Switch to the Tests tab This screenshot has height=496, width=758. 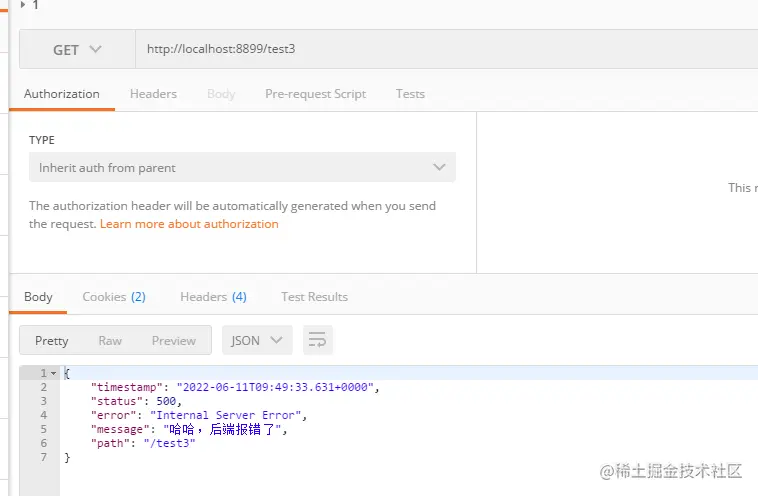[x=410, y=94]
